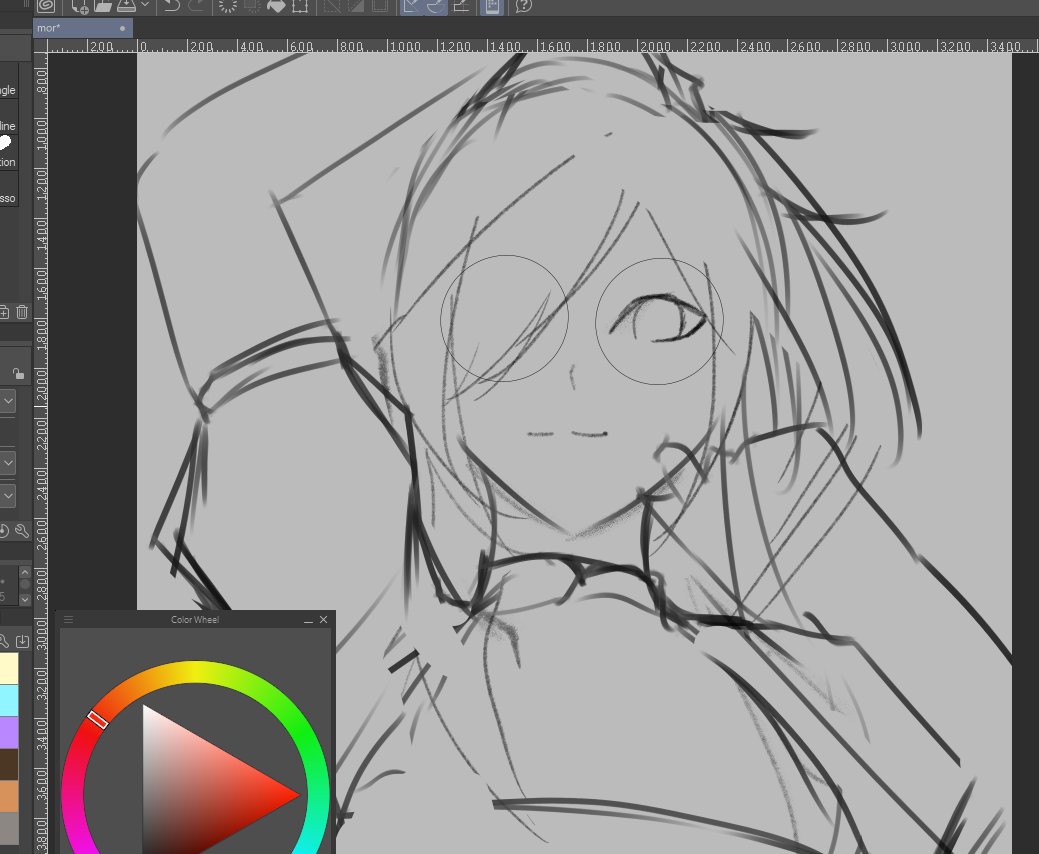
Task: Click the deselect icon
Action: pos(332,6)
